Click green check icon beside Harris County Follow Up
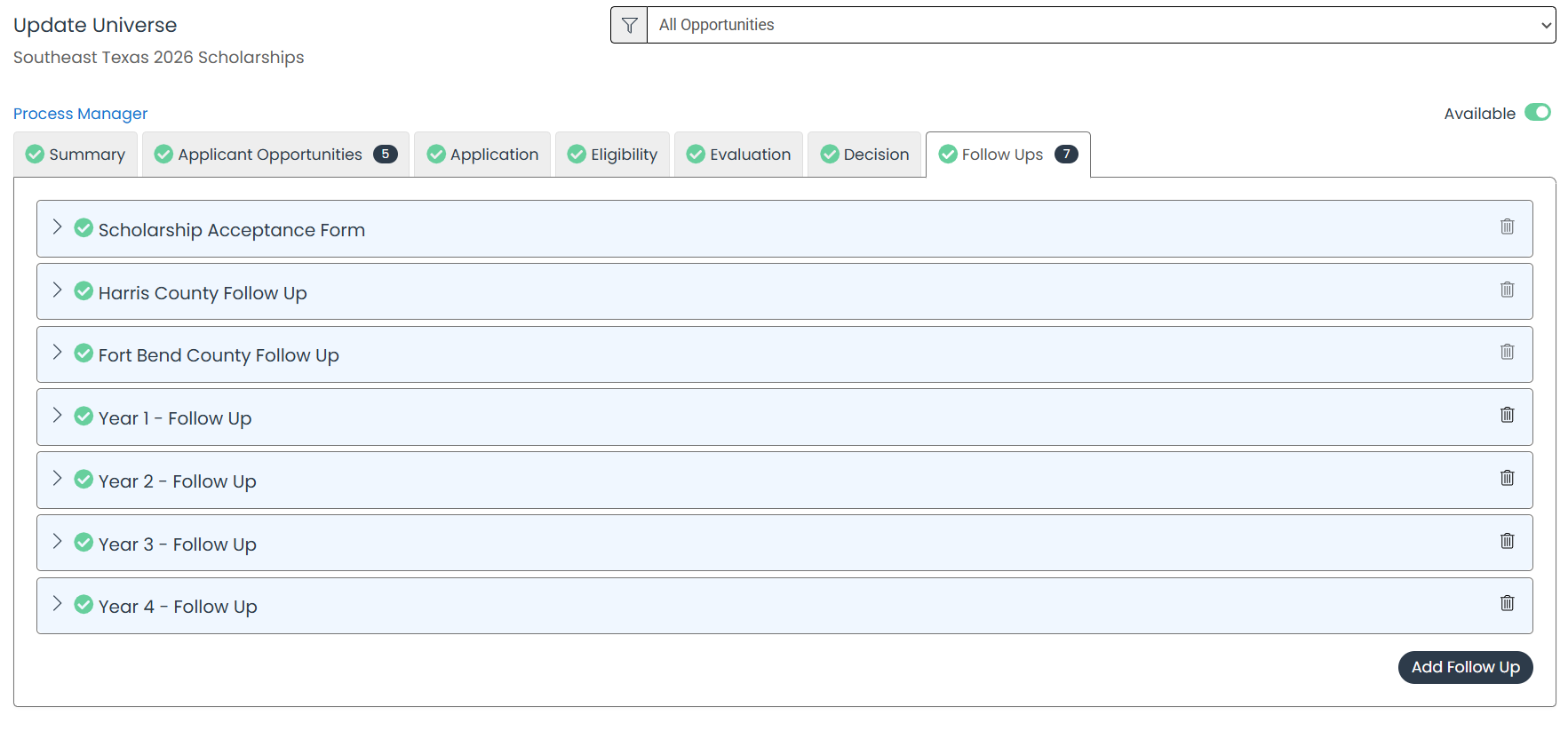 84,291
